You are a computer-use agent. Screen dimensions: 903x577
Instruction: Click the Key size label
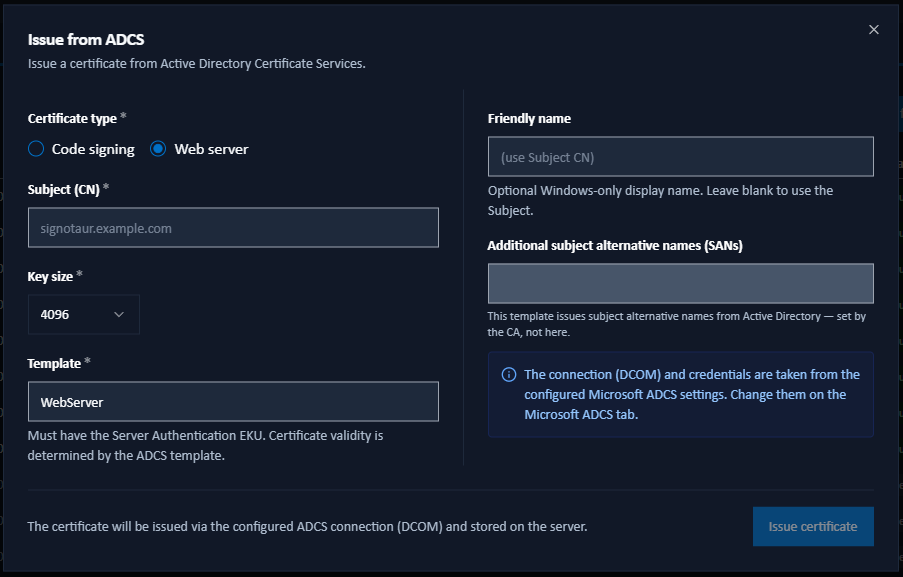[50, 276]
